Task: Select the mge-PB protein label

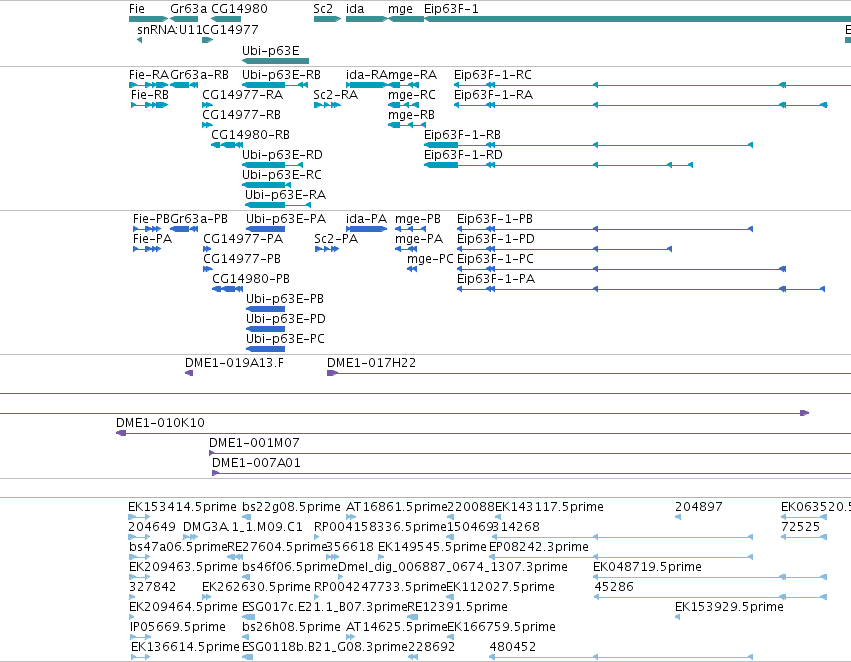Action: point(418,219)
